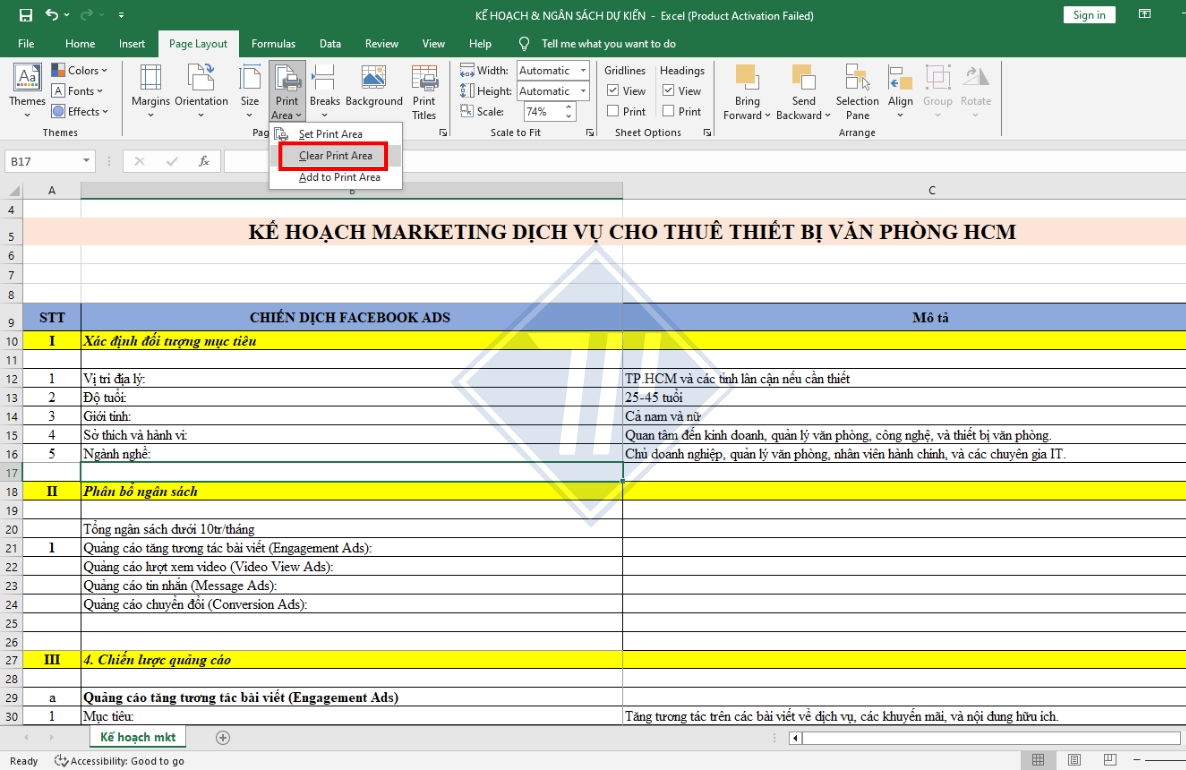Add a new worksheet with the plus button
The height and width of the screenshot is (770, 1186).
pos(223,737)
